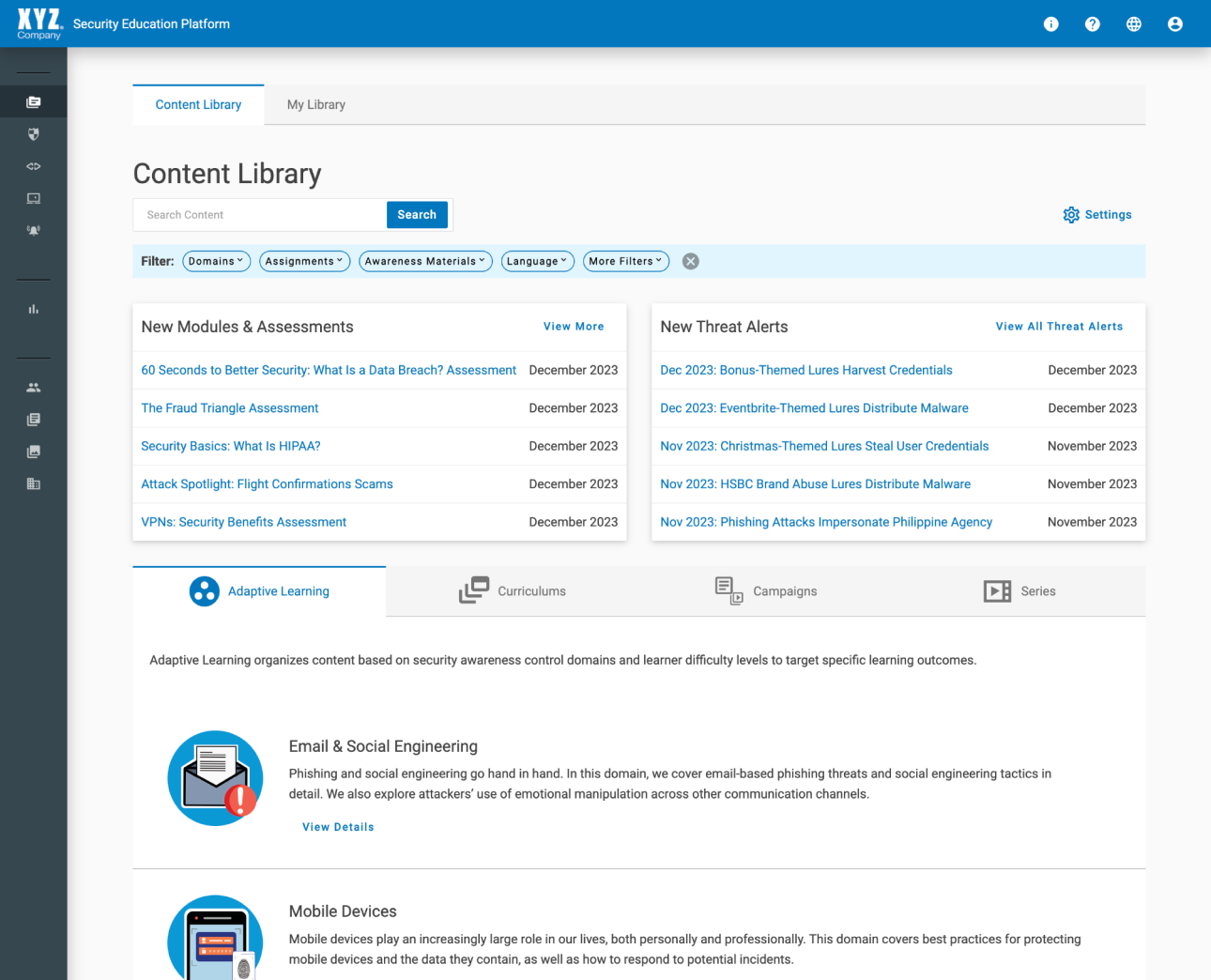Click the shield icon in the sidebar
The height and width of the screenshot is (980, 1211).
pyautogui.click(x=34, y=134)
